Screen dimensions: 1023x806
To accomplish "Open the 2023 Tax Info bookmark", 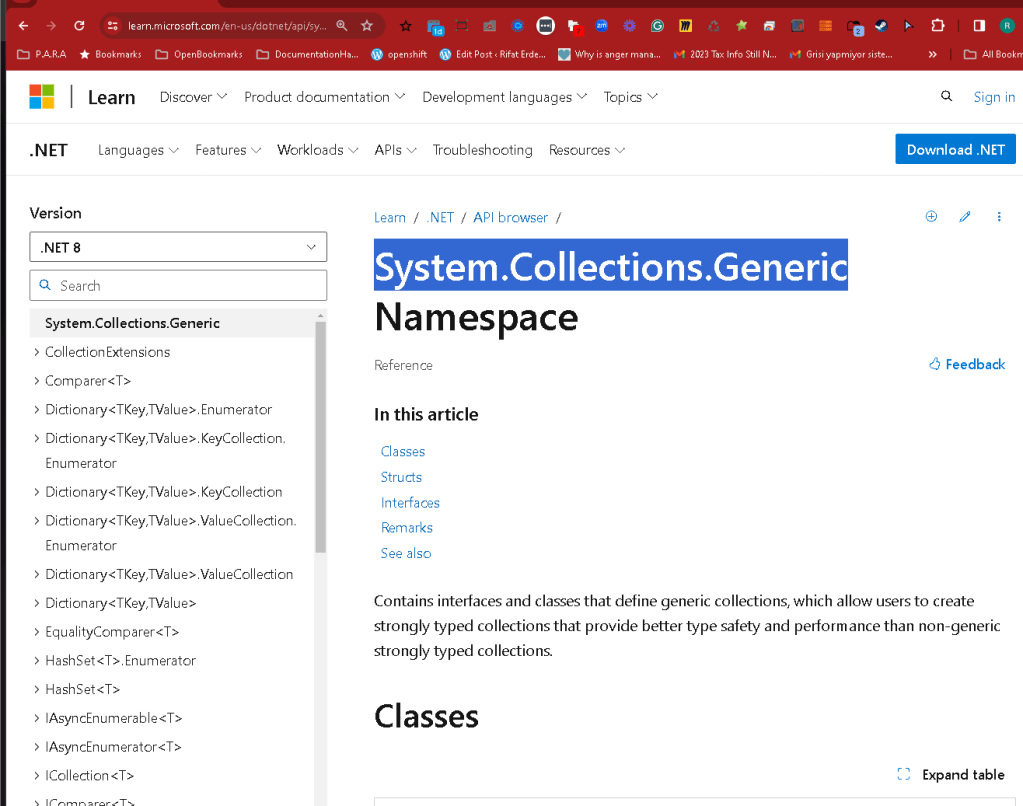I will [725, 54].
